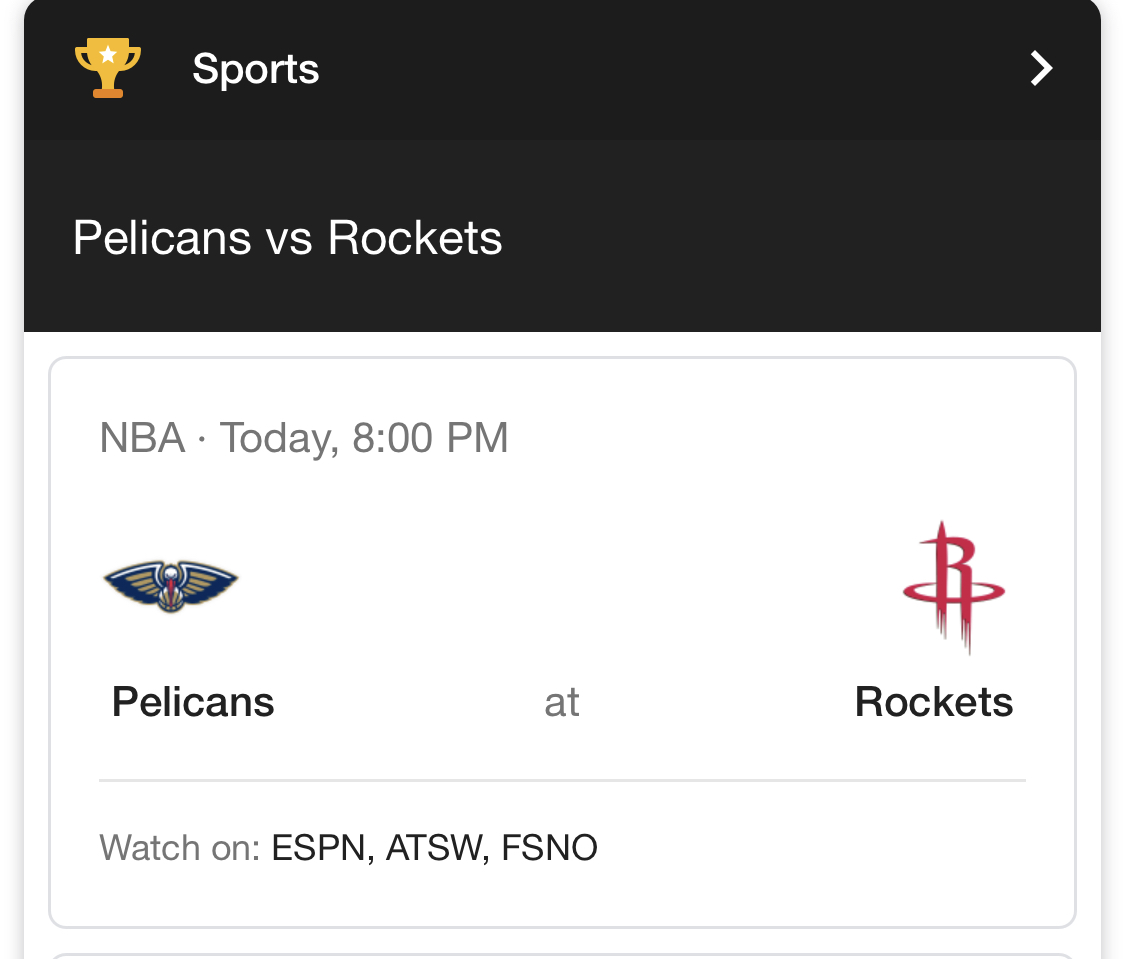Select the Rockets team name

(x=933, y=702)
